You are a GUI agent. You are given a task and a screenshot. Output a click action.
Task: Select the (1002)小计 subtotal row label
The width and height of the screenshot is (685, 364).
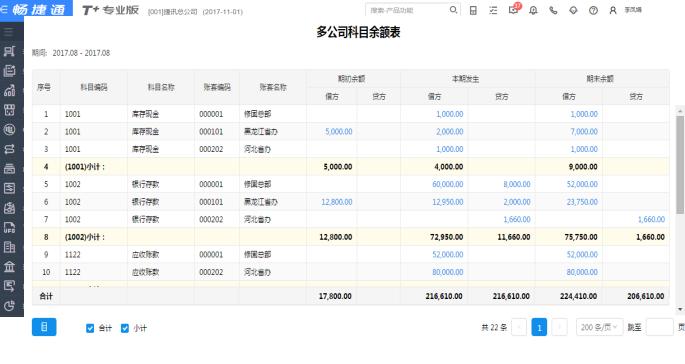(85, 237)
